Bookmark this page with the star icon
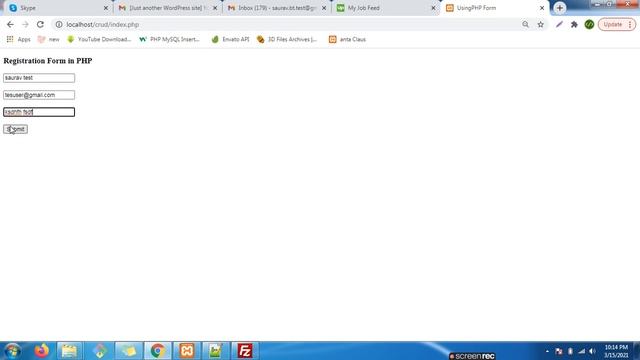The image size is (640, 360). 540,24
